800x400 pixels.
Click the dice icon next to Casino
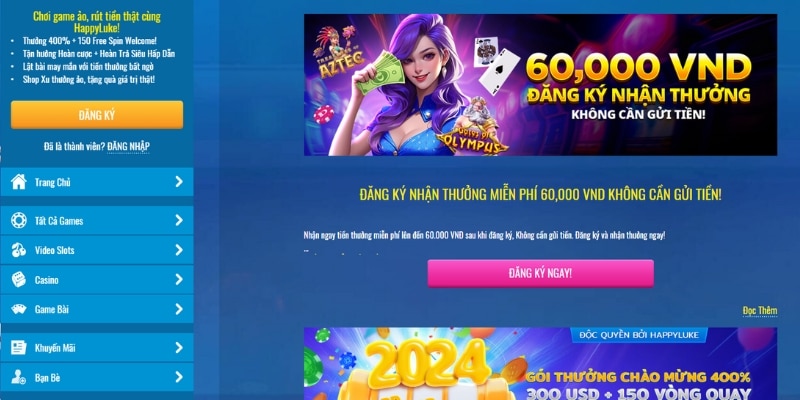click(x=19, y=280)
